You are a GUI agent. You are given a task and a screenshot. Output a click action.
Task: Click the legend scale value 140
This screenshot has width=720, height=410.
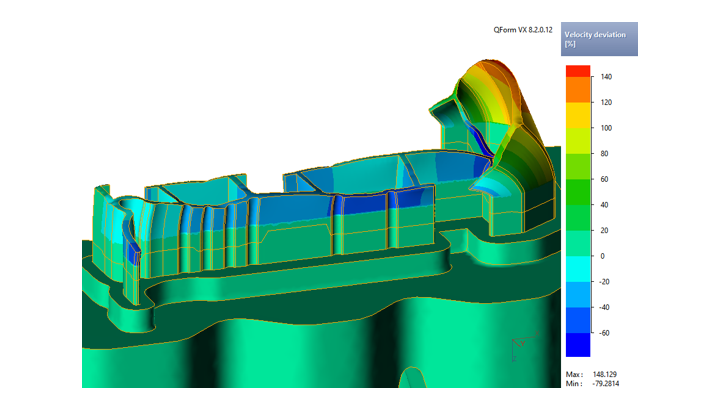pyautogui.click(x=606, y=77)
